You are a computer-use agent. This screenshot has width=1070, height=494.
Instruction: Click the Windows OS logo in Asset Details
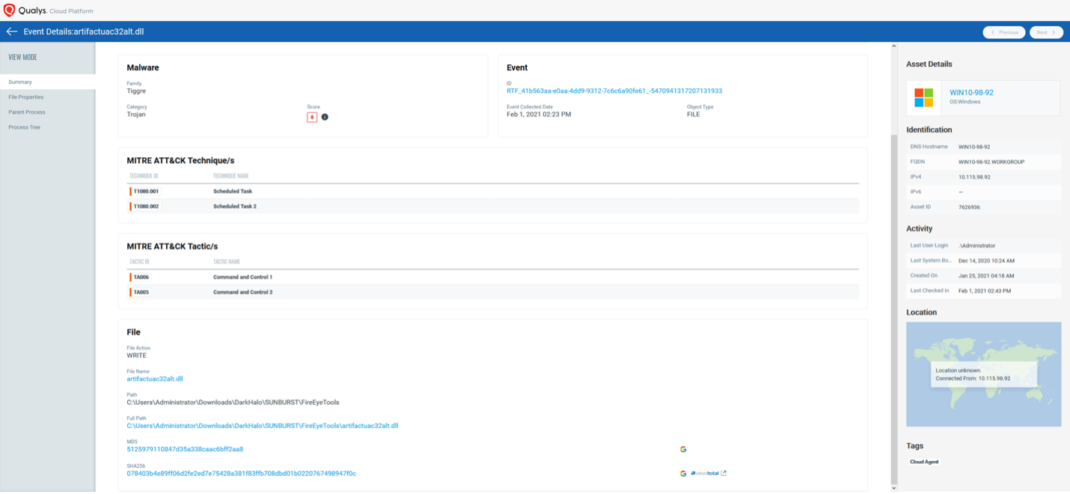pyautogui.click(x=923, y=98)
